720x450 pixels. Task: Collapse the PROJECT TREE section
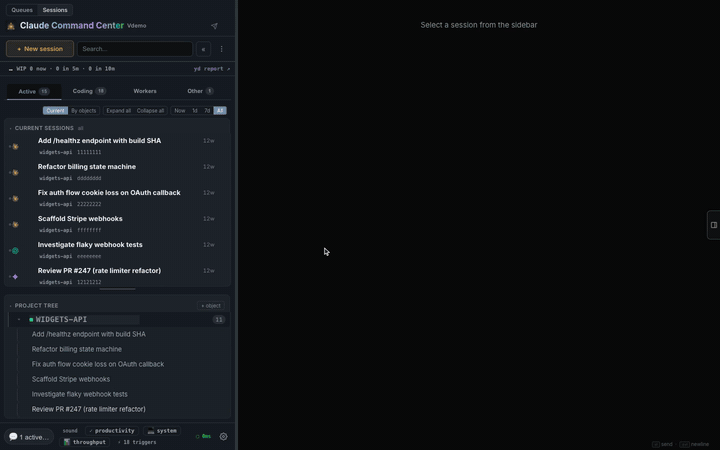[x=11, y=306]
